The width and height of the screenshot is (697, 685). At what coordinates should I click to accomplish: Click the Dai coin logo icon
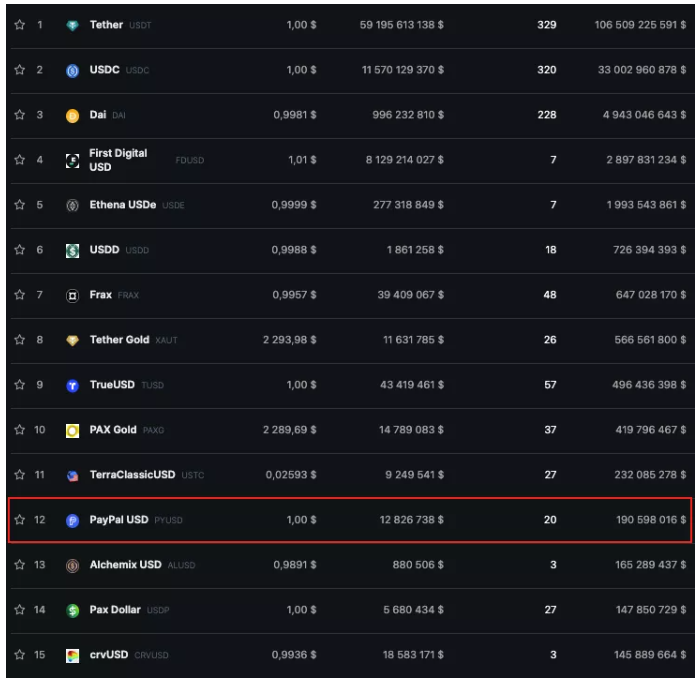[72, 115]
